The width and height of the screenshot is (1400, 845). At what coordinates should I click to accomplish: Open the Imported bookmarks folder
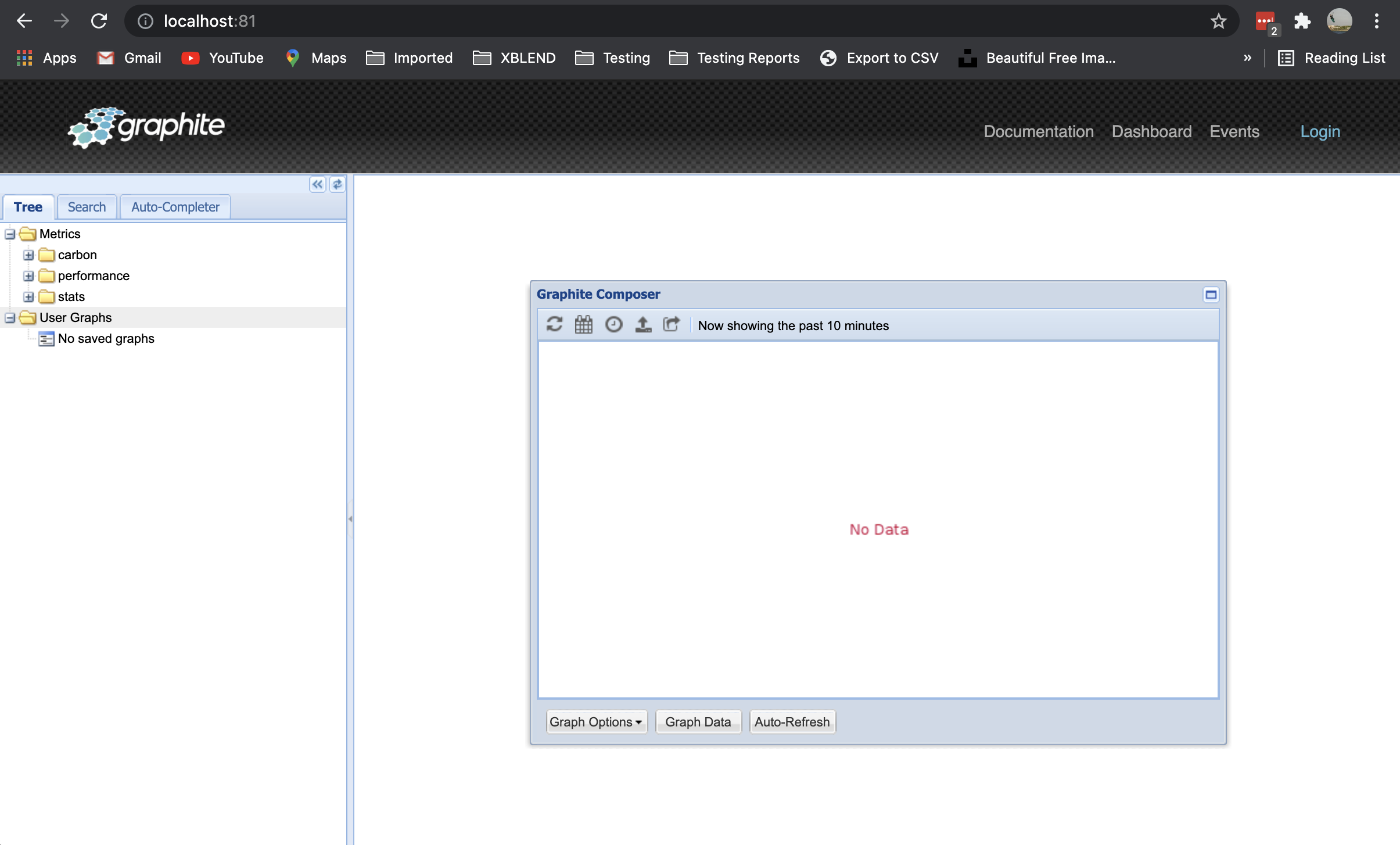point(410,58)
